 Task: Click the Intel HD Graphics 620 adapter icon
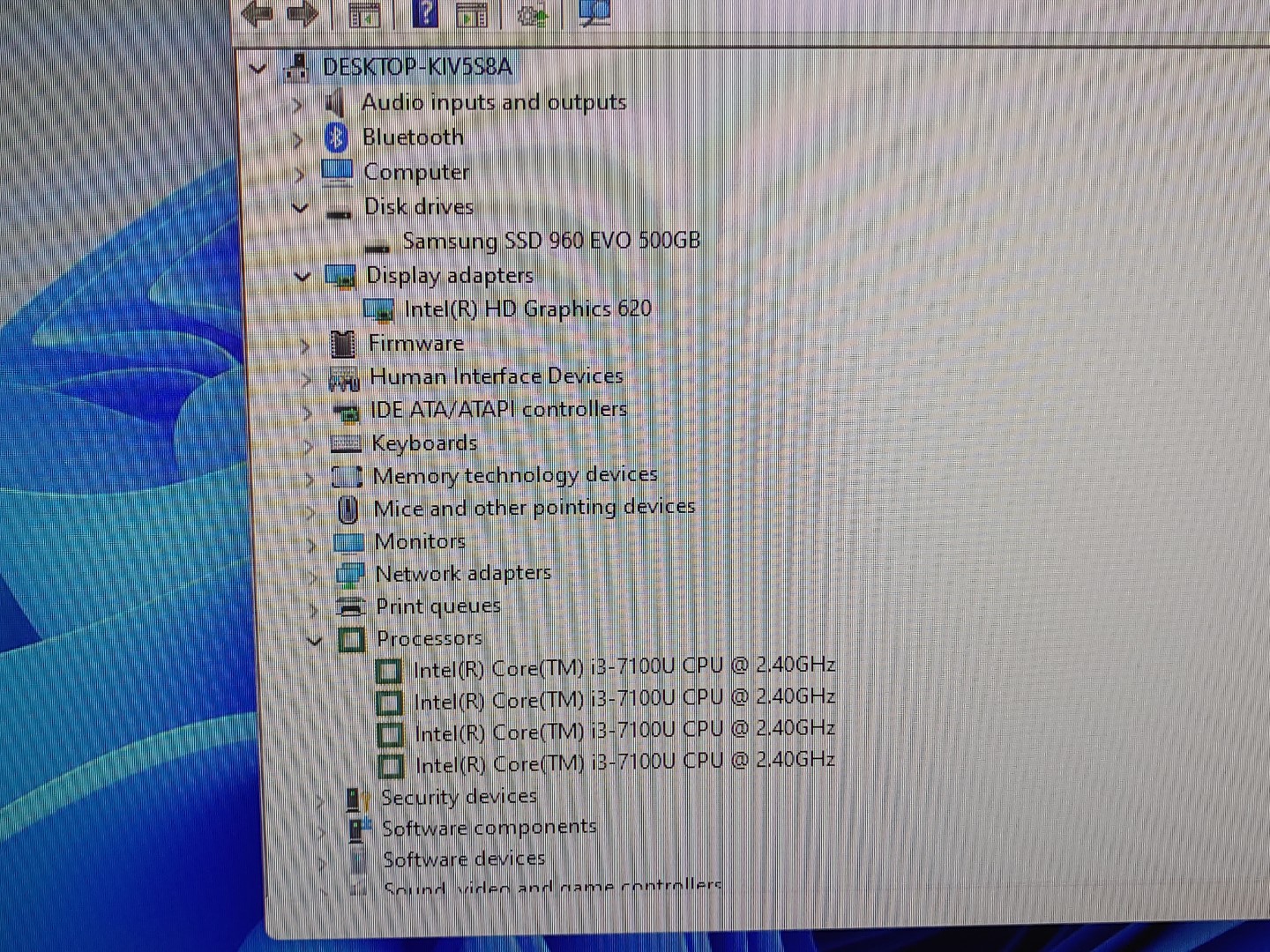pos(378,309)
